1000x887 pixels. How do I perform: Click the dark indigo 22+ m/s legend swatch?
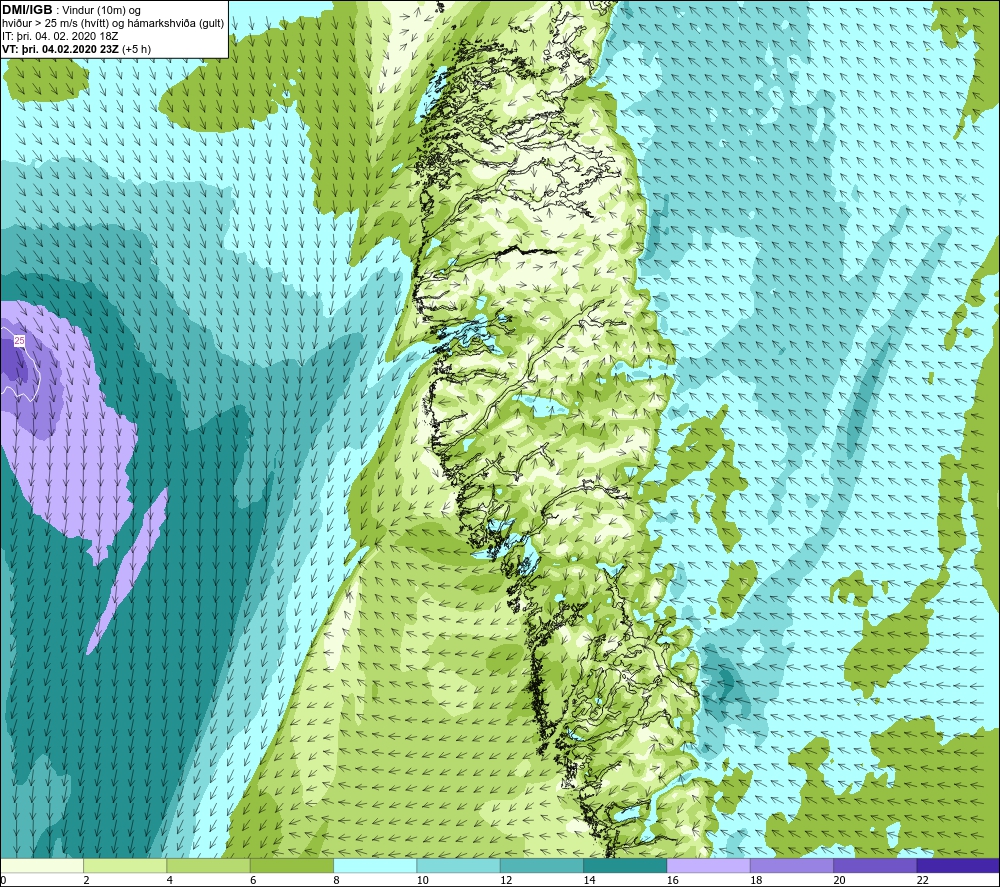pyautogui.click(x=959, y=865)
